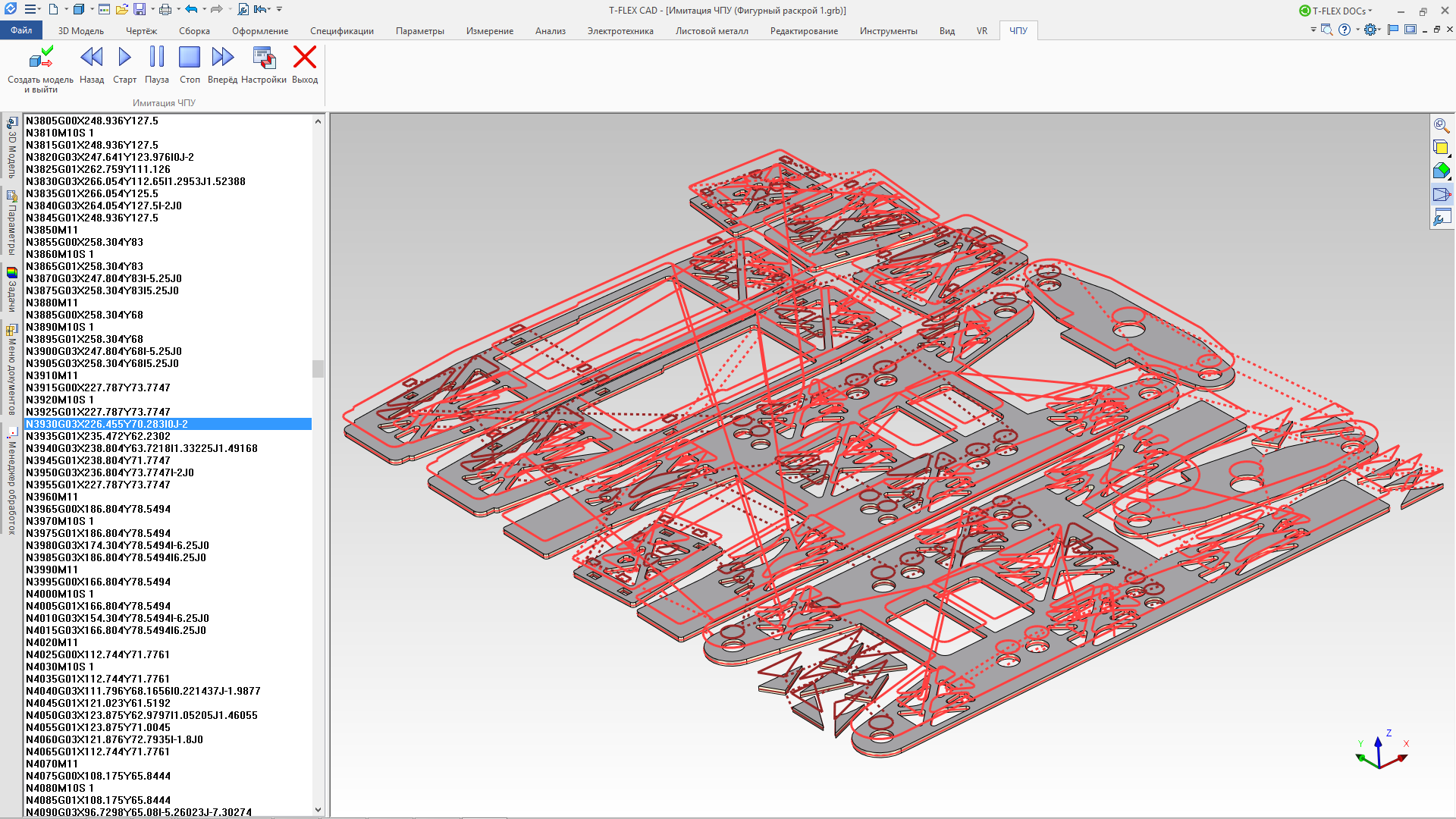Toggle fullscreen window layout icon
This screenshot has height=819, width=1456.
pyautogui.click(x=1410, y=30)
